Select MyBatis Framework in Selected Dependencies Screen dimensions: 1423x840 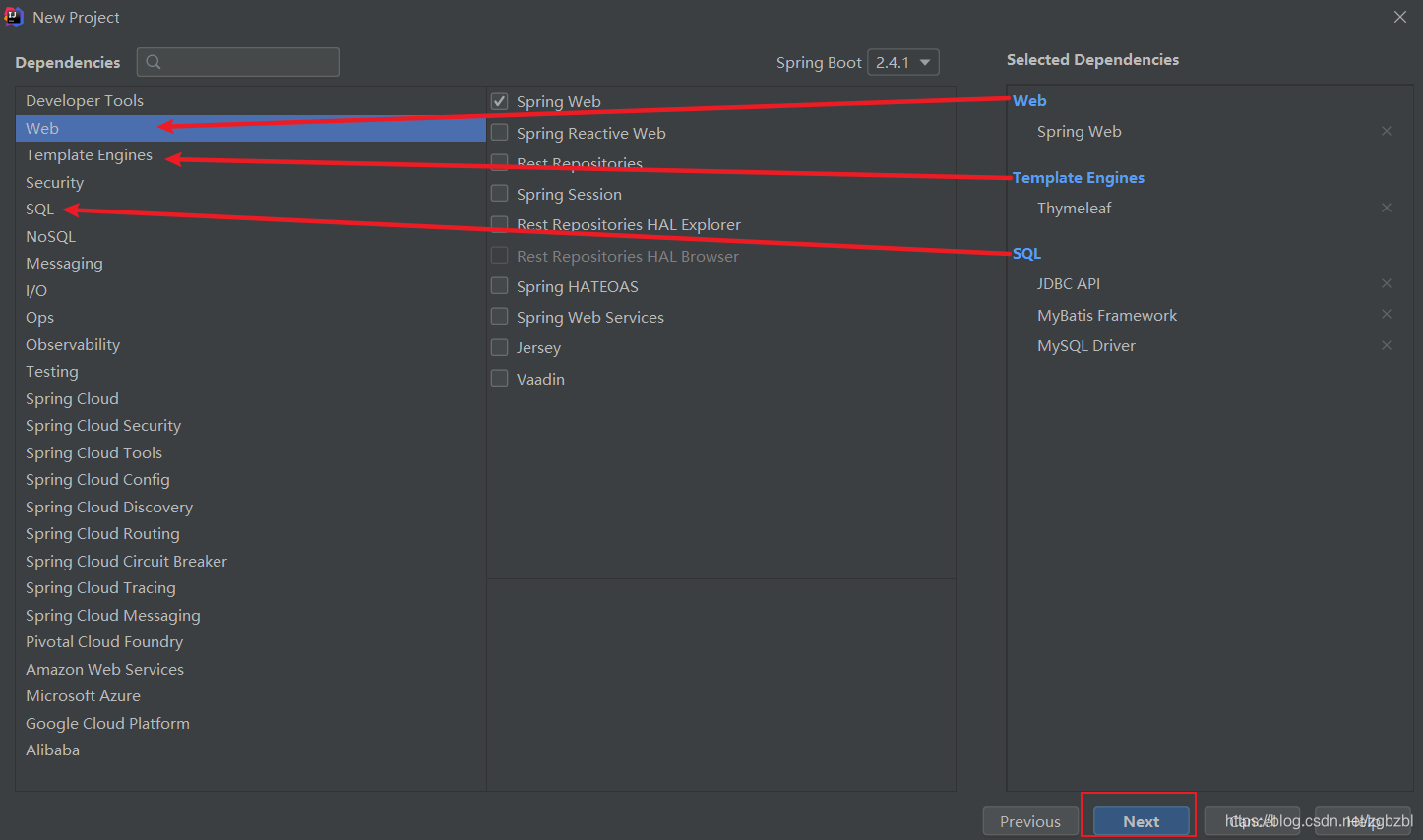click(x=1107, y=315)
